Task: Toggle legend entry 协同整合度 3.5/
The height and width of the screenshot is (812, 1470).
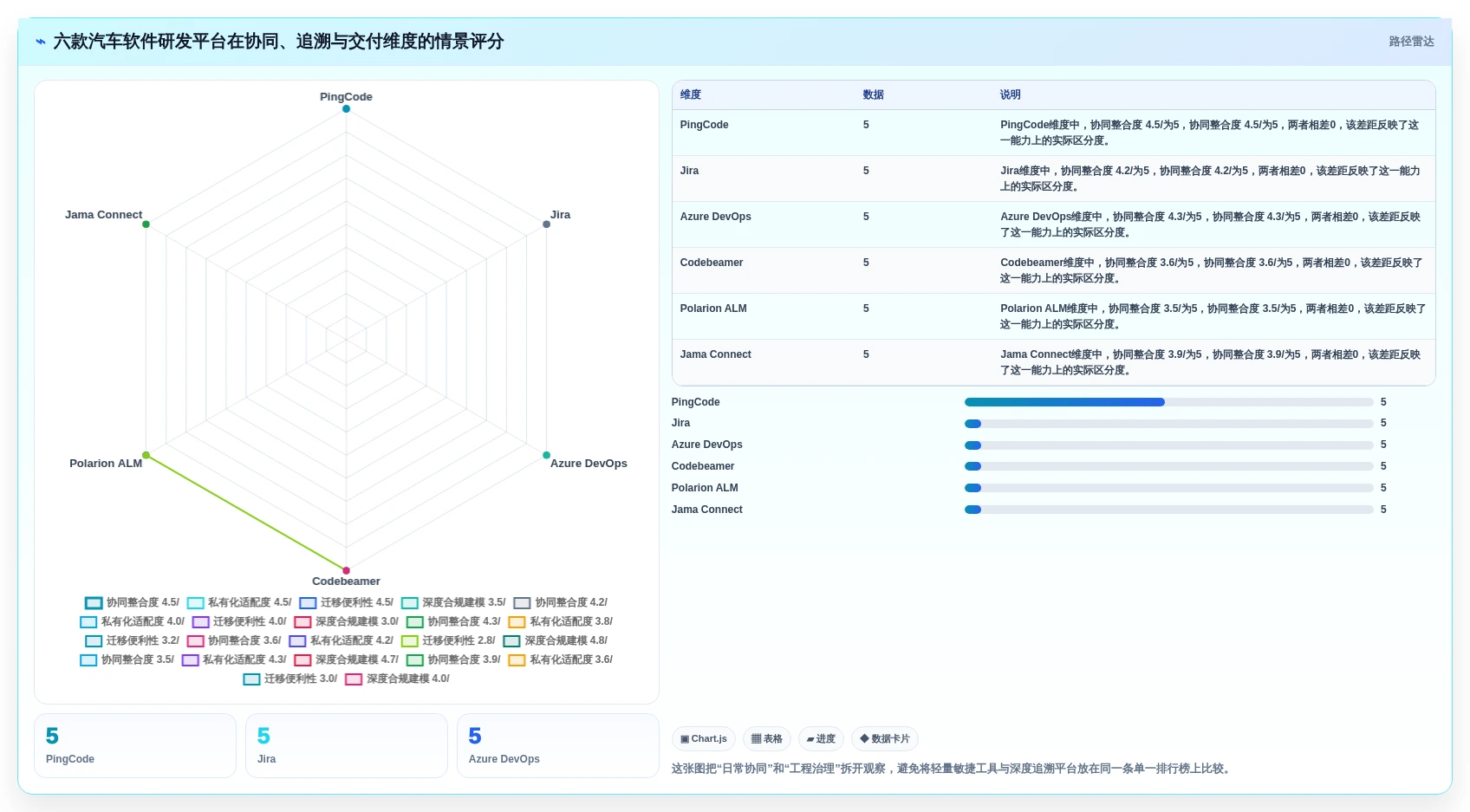Action: 127,659
